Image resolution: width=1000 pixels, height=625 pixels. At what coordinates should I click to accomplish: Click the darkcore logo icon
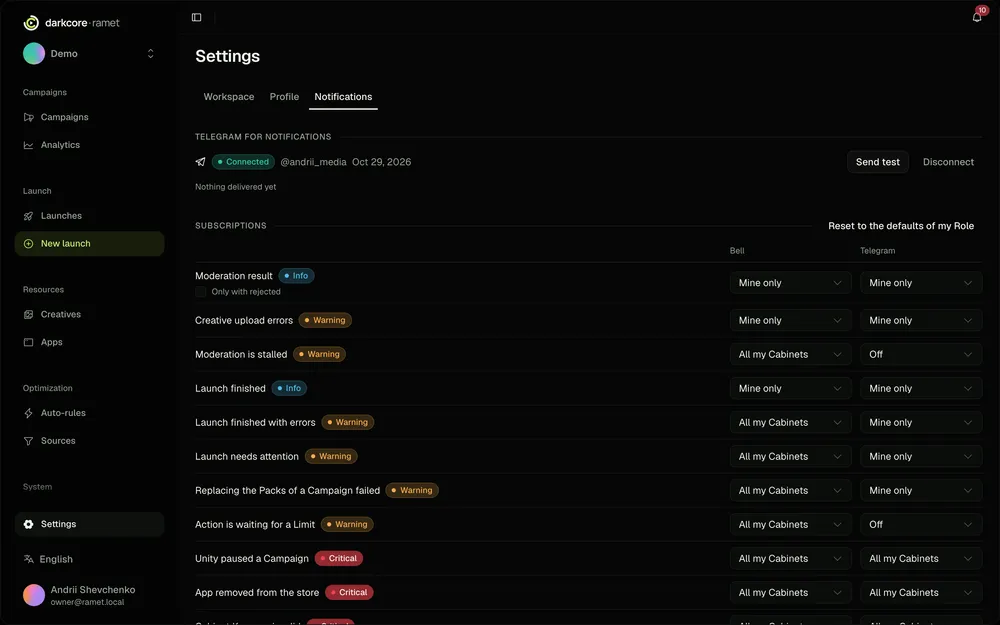point(31,23)
